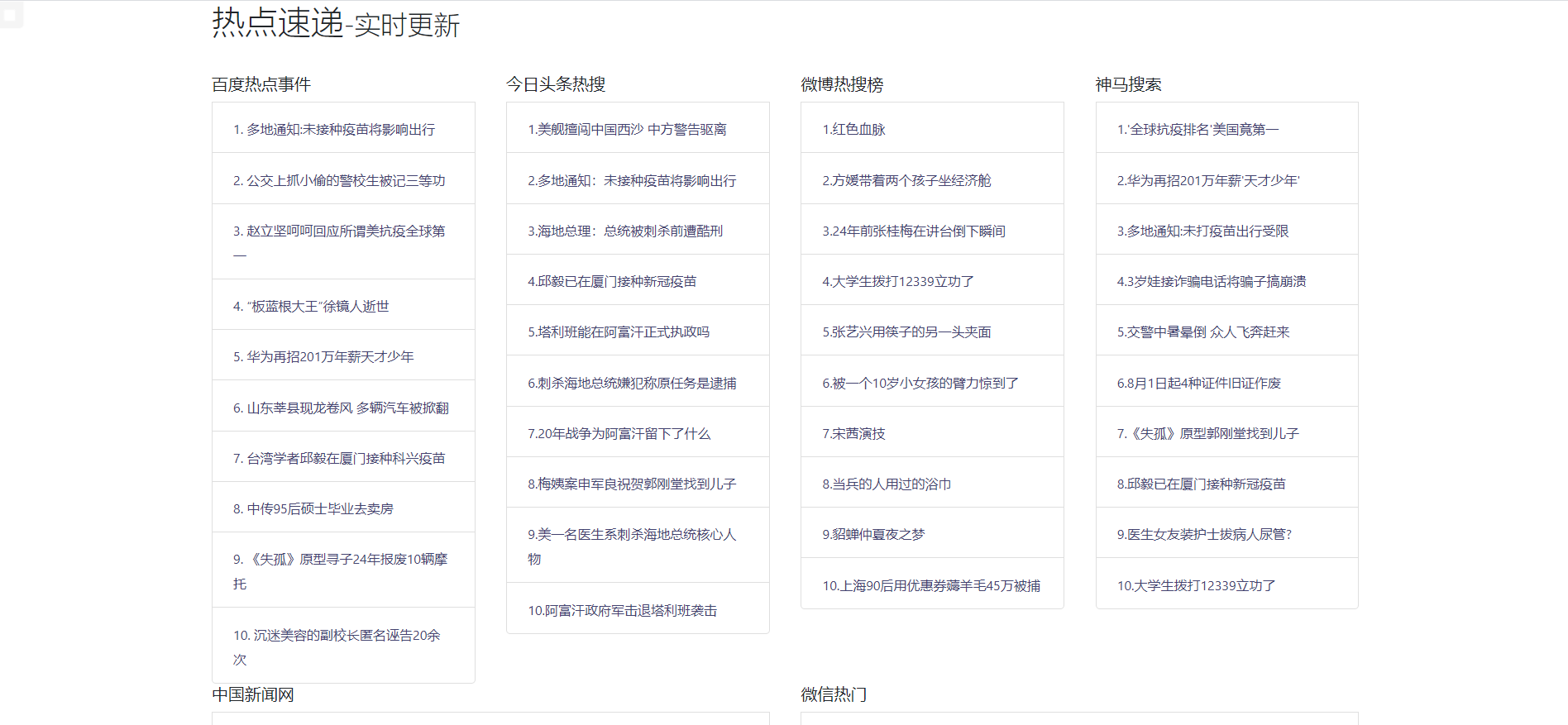Click the '百度热点事件' section heading
This screenshot has height=725, width=1568.
click(x=261, y=84)
